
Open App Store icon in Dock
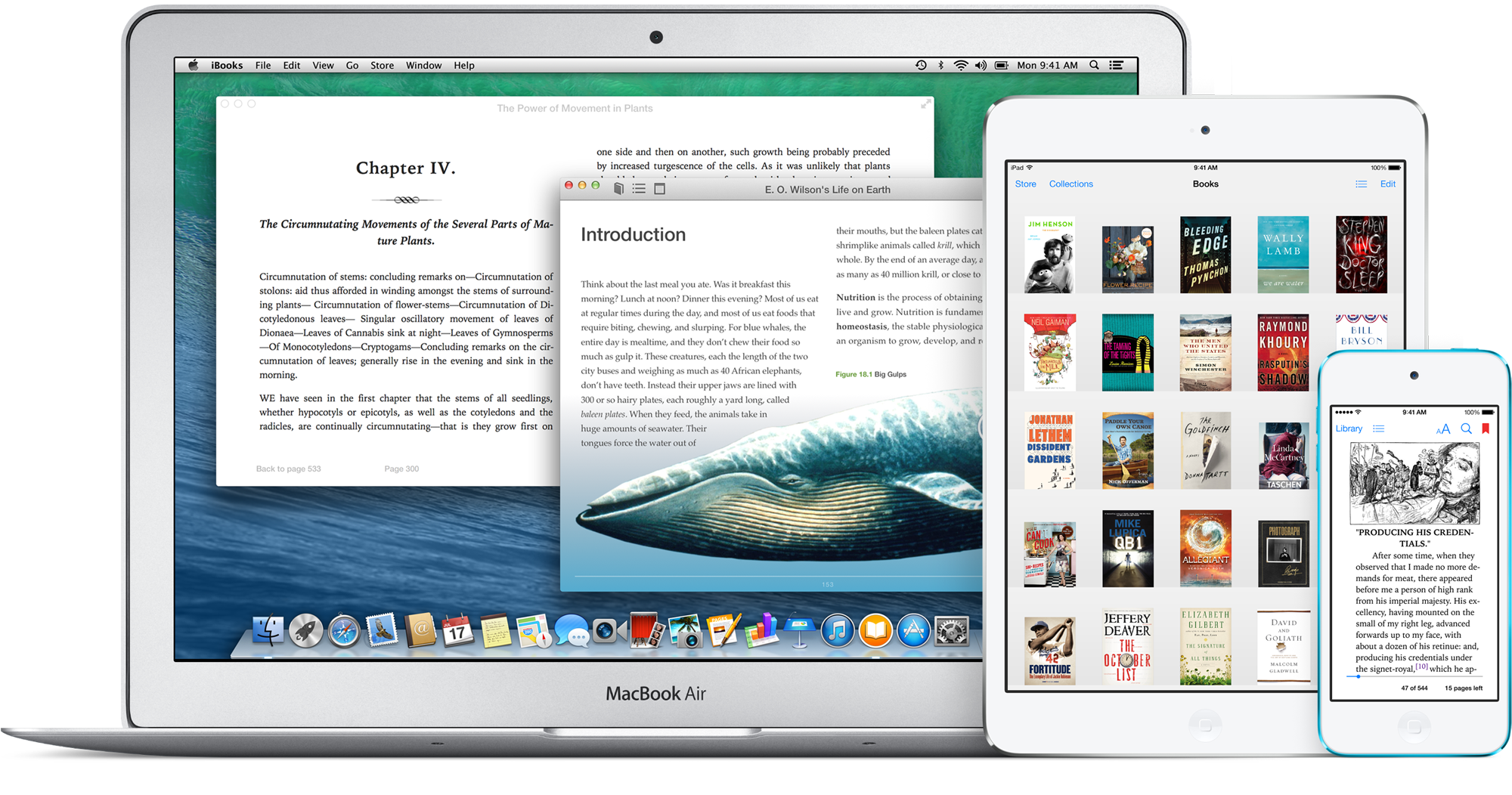coord(913,631)
